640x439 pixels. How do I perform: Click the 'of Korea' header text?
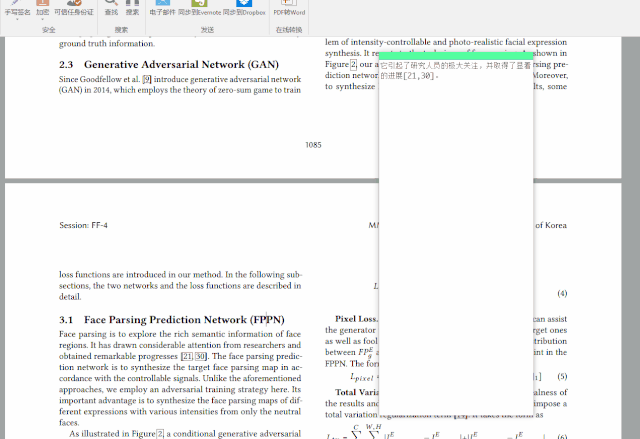click(x=551, y=225)
